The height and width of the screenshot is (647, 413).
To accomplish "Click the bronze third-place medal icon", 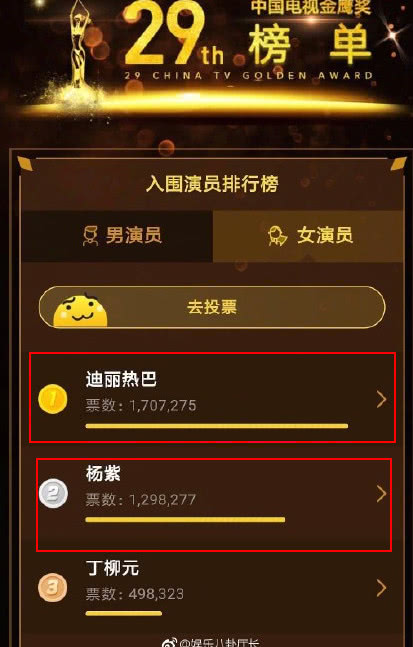I will [x=53, y=587].
